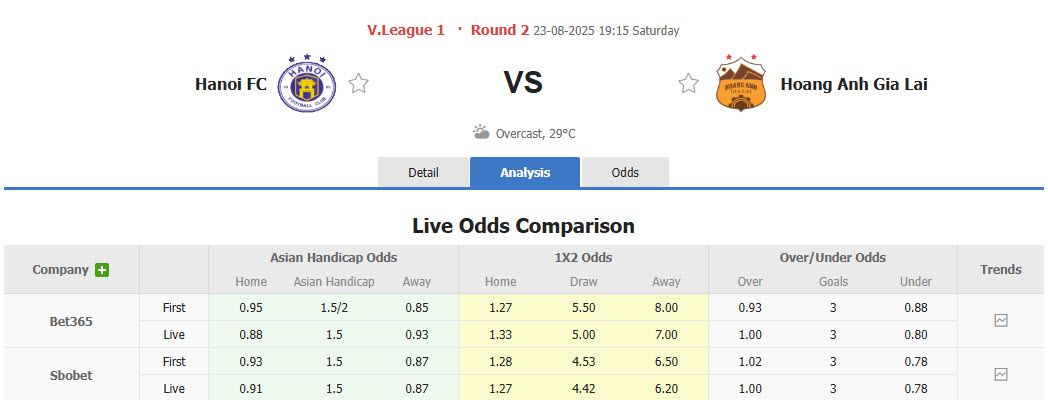Open Bet365 trends chart icon
The height and width of the screenshot is (400, 1048).
point(1001,321)
